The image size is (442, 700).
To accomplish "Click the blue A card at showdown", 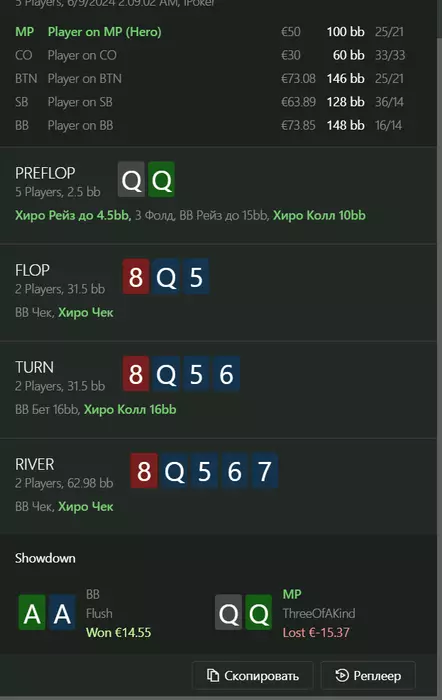I will pos(62,612).
